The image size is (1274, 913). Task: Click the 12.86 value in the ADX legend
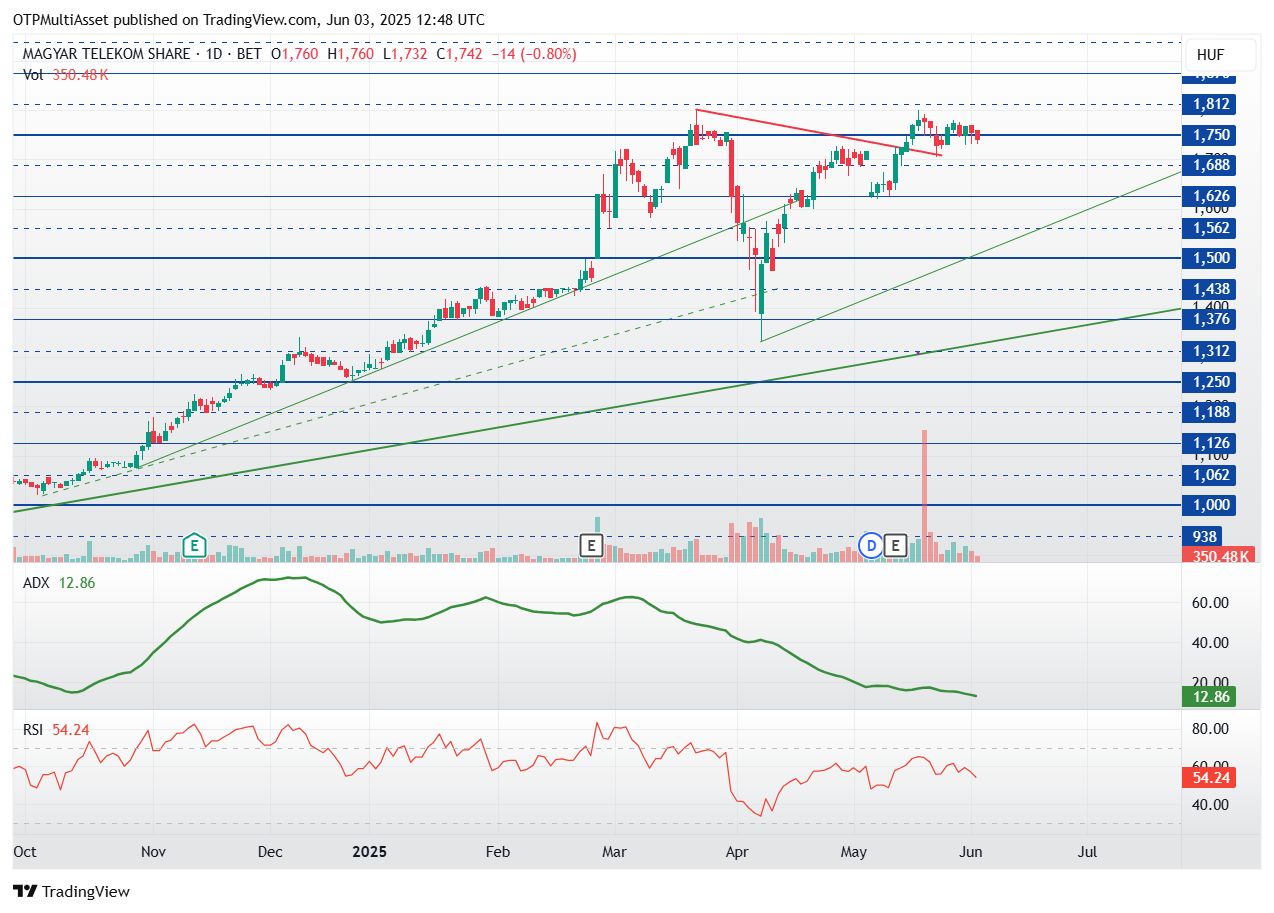[x=77, y=583]
